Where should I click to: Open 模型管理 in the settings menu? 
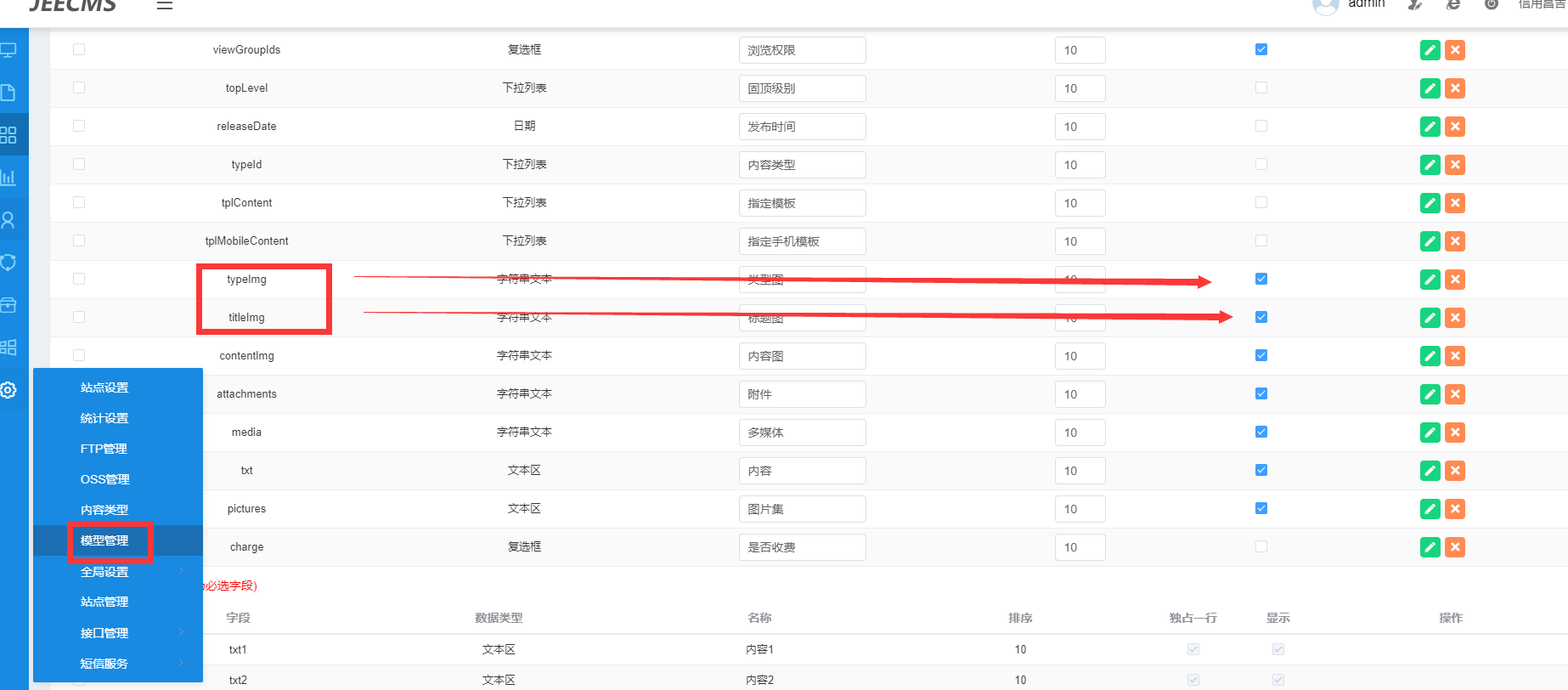(x=104, y=540)
